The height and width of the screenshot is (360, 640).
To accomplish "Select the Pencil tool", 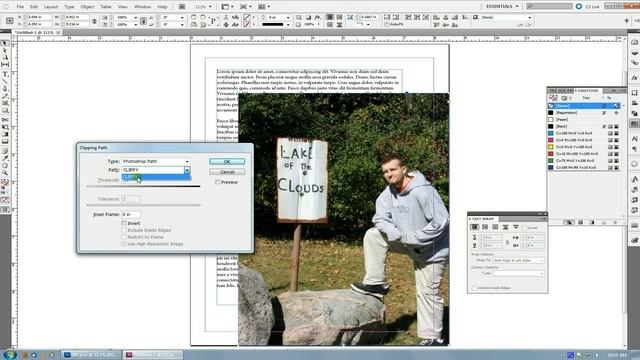I will (5, 96).
